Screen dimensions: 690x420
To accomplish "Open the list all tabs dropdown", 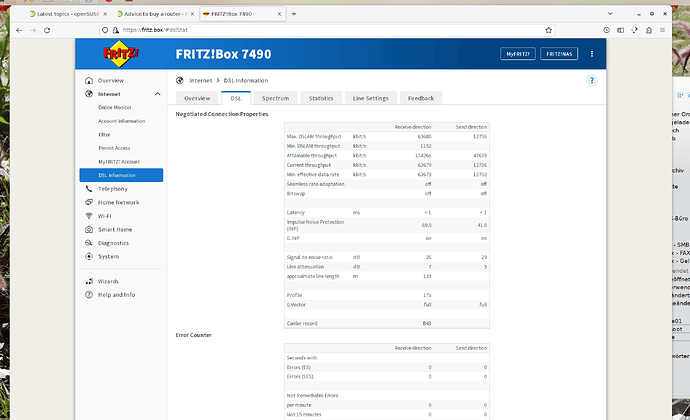I will pos(610,14).
